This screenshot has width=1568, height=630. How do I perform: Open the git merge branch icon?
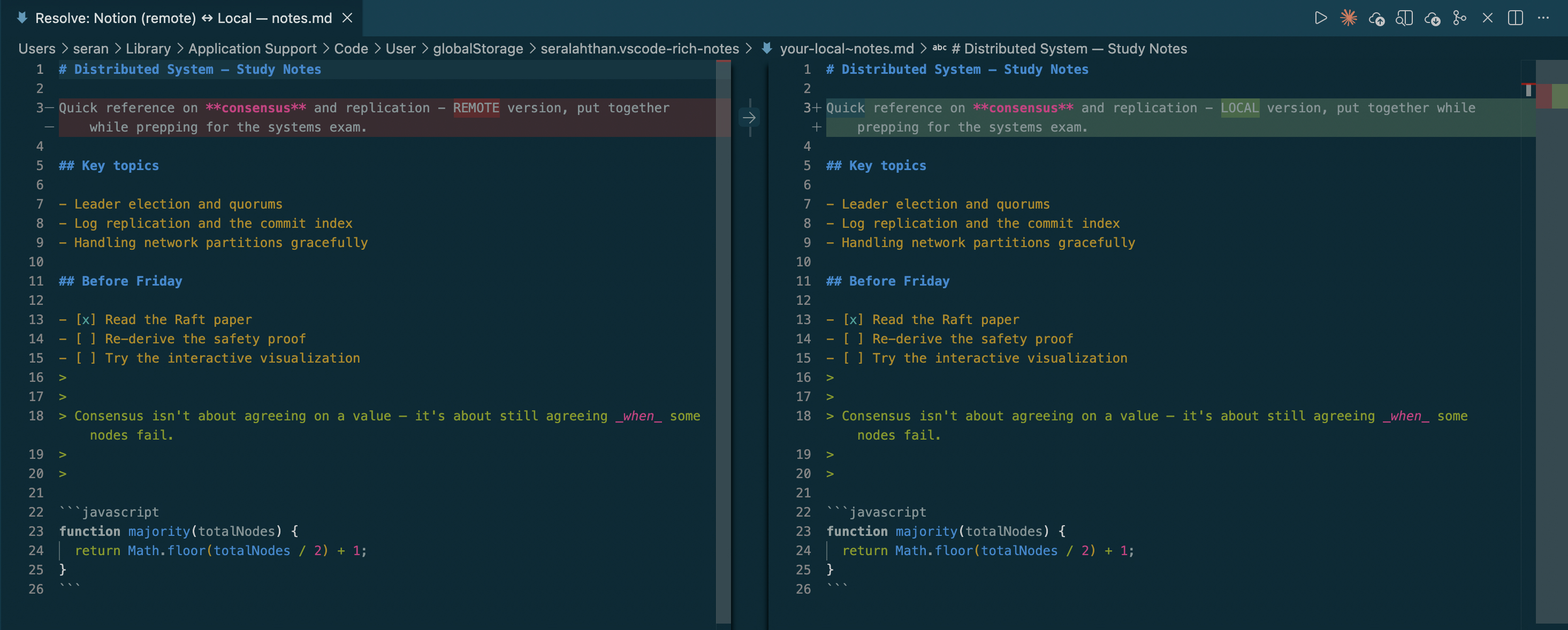(x=1460, y=18)
